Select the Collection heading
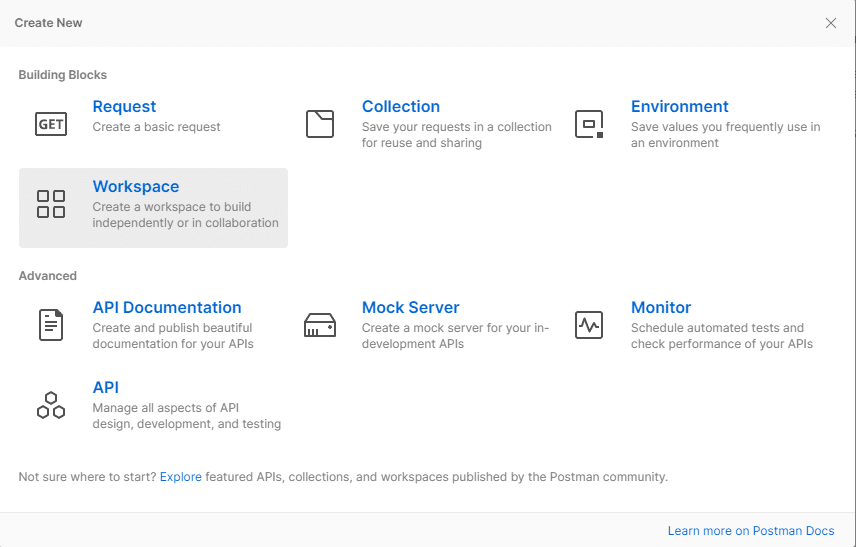The width and height of the screenshot is (856, 547). pos(400,107)
